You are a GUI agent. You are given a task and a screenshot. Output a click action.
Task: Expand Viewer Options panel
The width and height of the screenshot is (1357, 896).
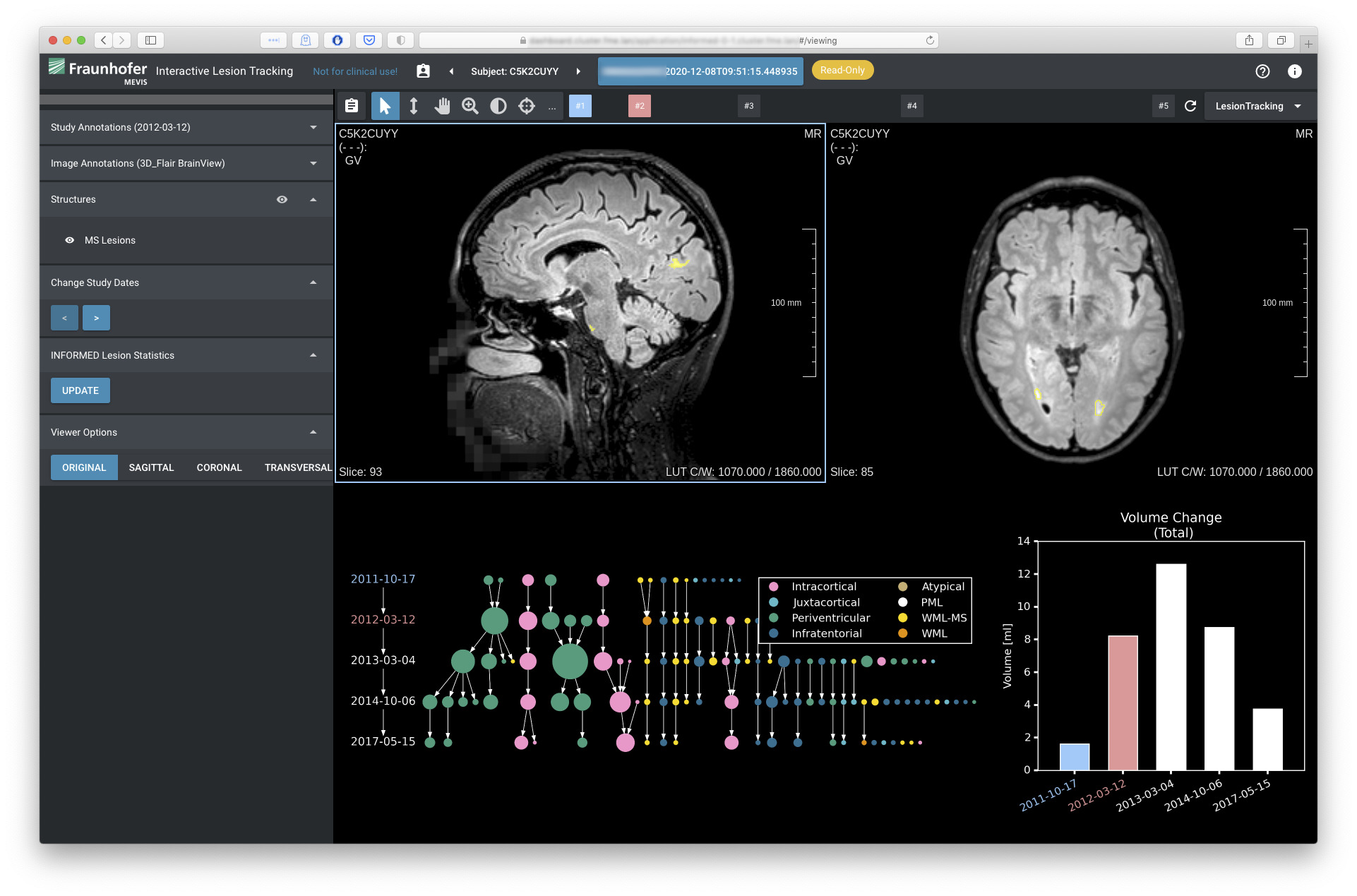click(315, 432)
